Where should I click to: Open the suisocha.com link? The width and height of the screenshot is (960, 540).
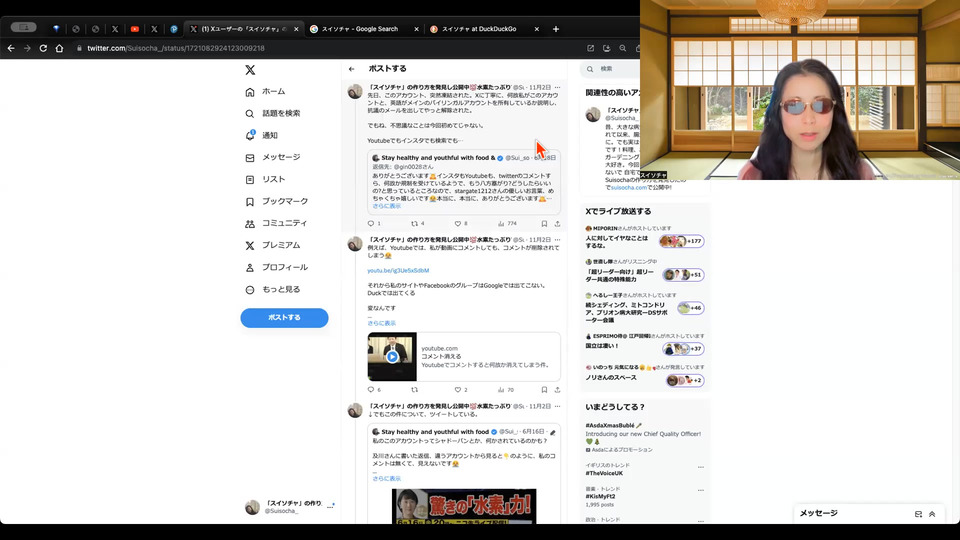629,187
